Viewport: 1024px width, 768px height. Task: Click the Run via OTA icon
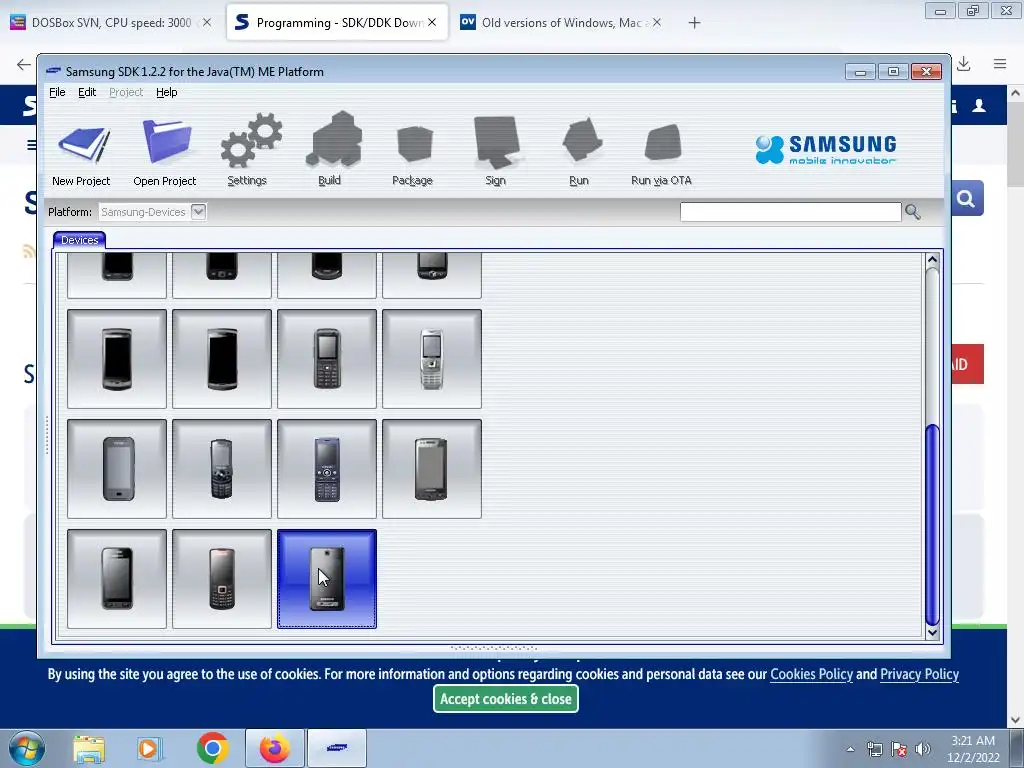663,142
